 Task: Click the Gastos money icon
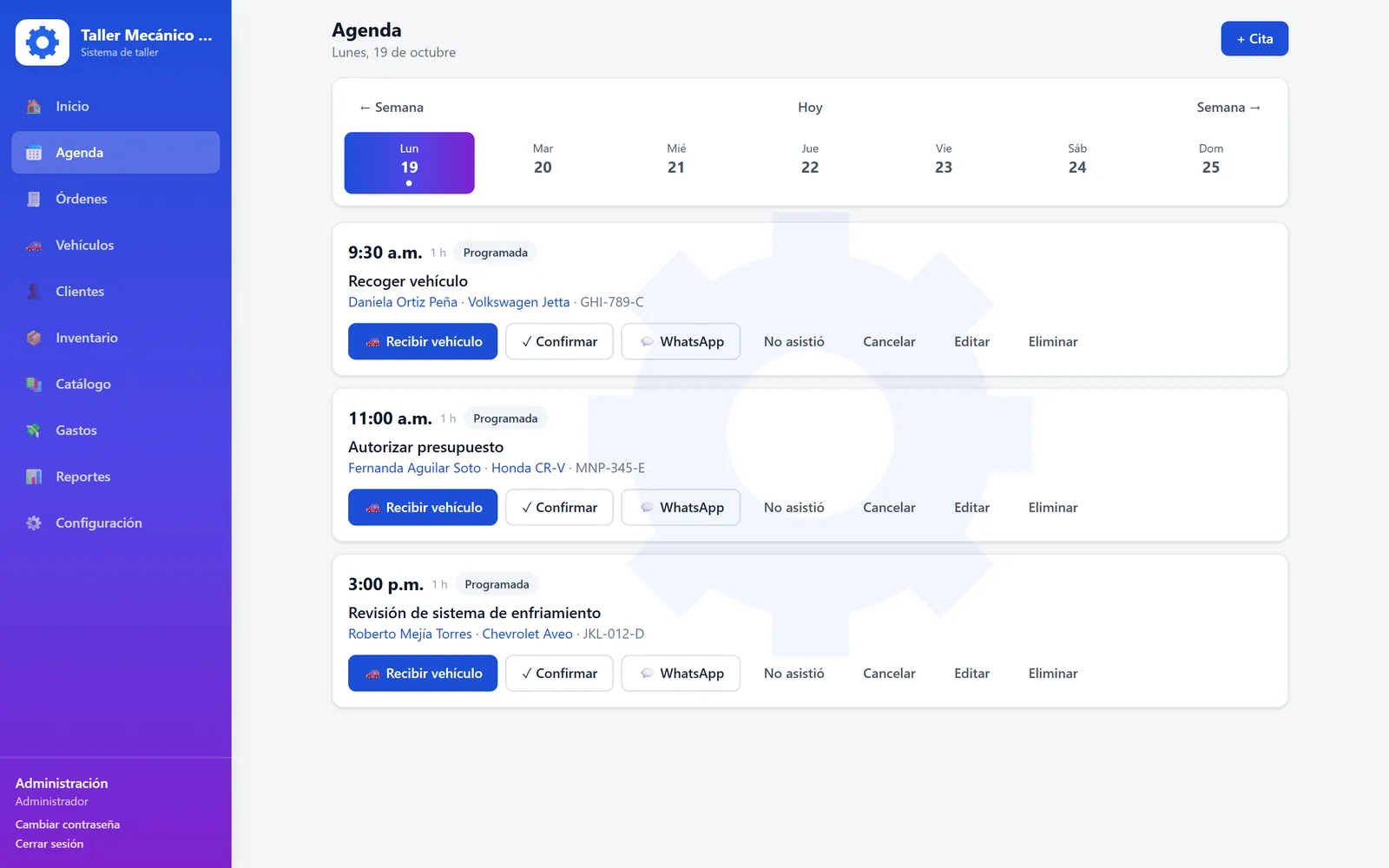click(34, 431)
